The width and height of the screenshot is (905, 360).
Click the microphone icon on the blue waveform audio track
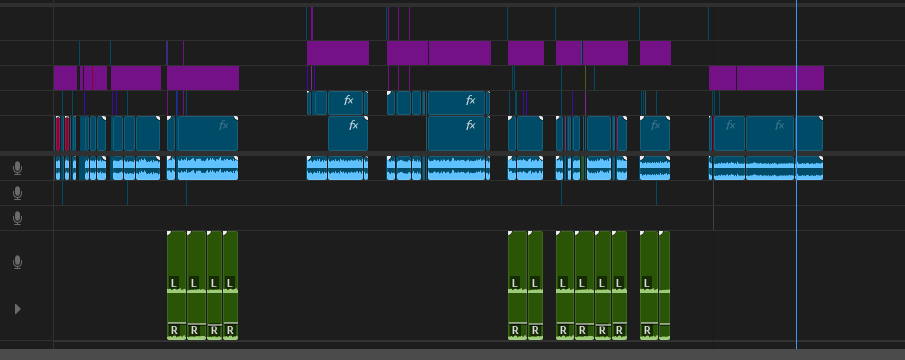17,168
